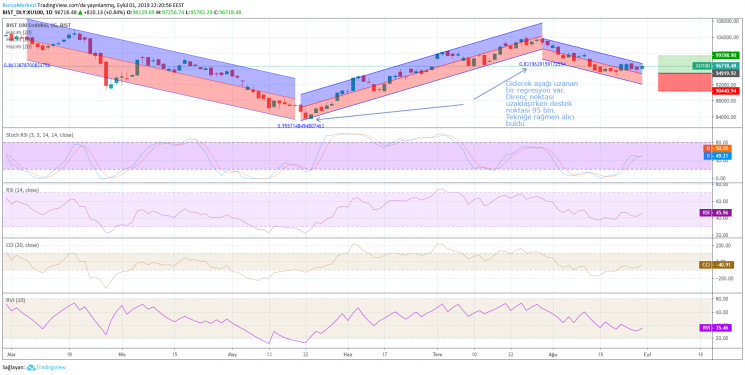
Task: Click the 104000.00 price axis label
Action: coord(728,37)
